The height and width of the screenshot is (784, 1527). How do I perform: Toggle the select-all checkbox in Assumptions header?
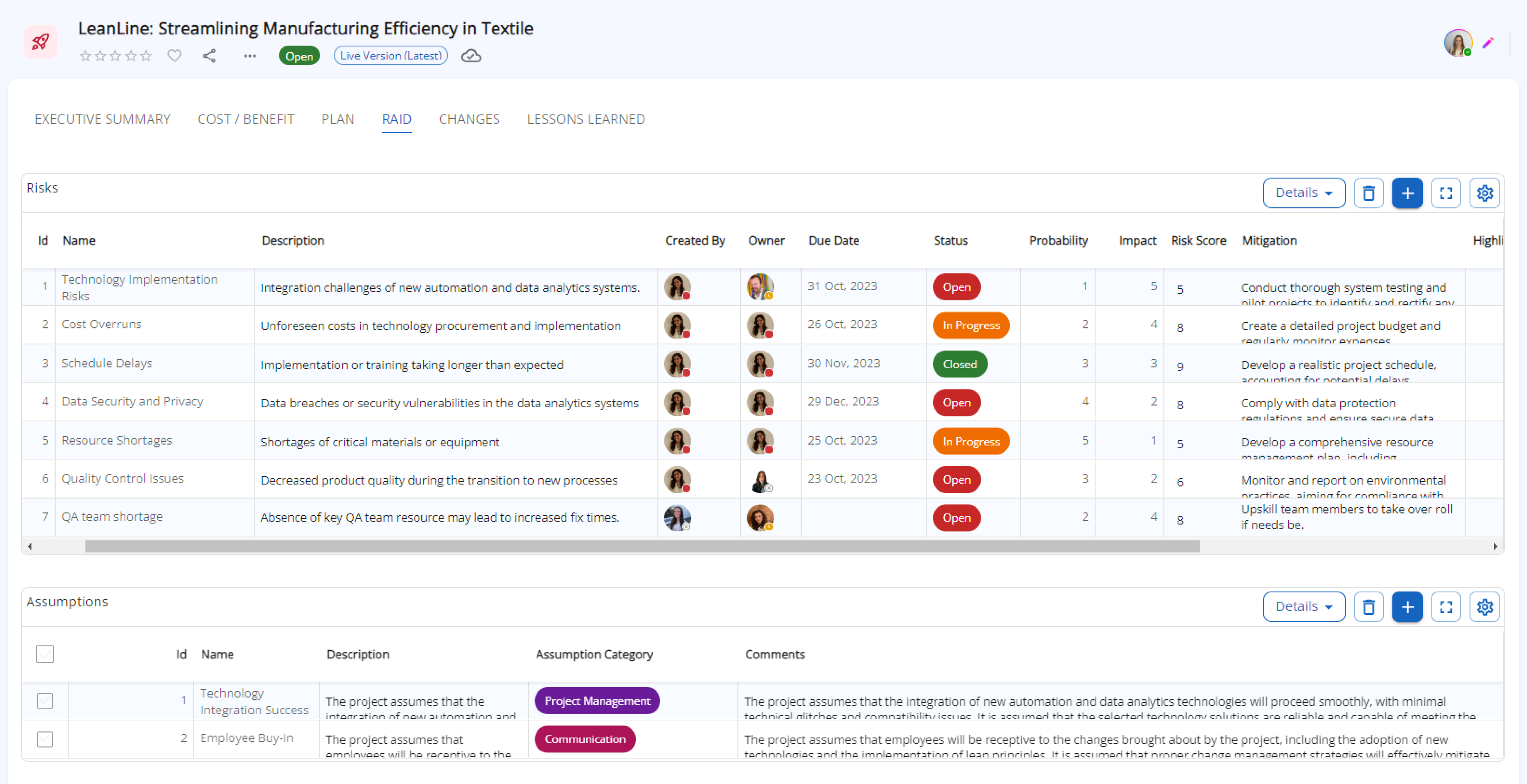[45, 654]
